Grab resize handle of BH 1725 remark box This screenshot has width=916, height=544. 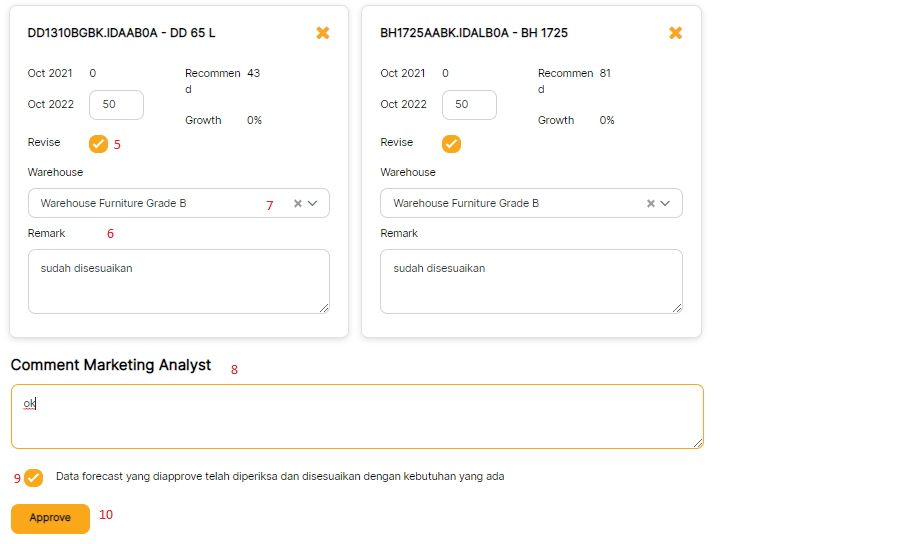click(677, 308)
